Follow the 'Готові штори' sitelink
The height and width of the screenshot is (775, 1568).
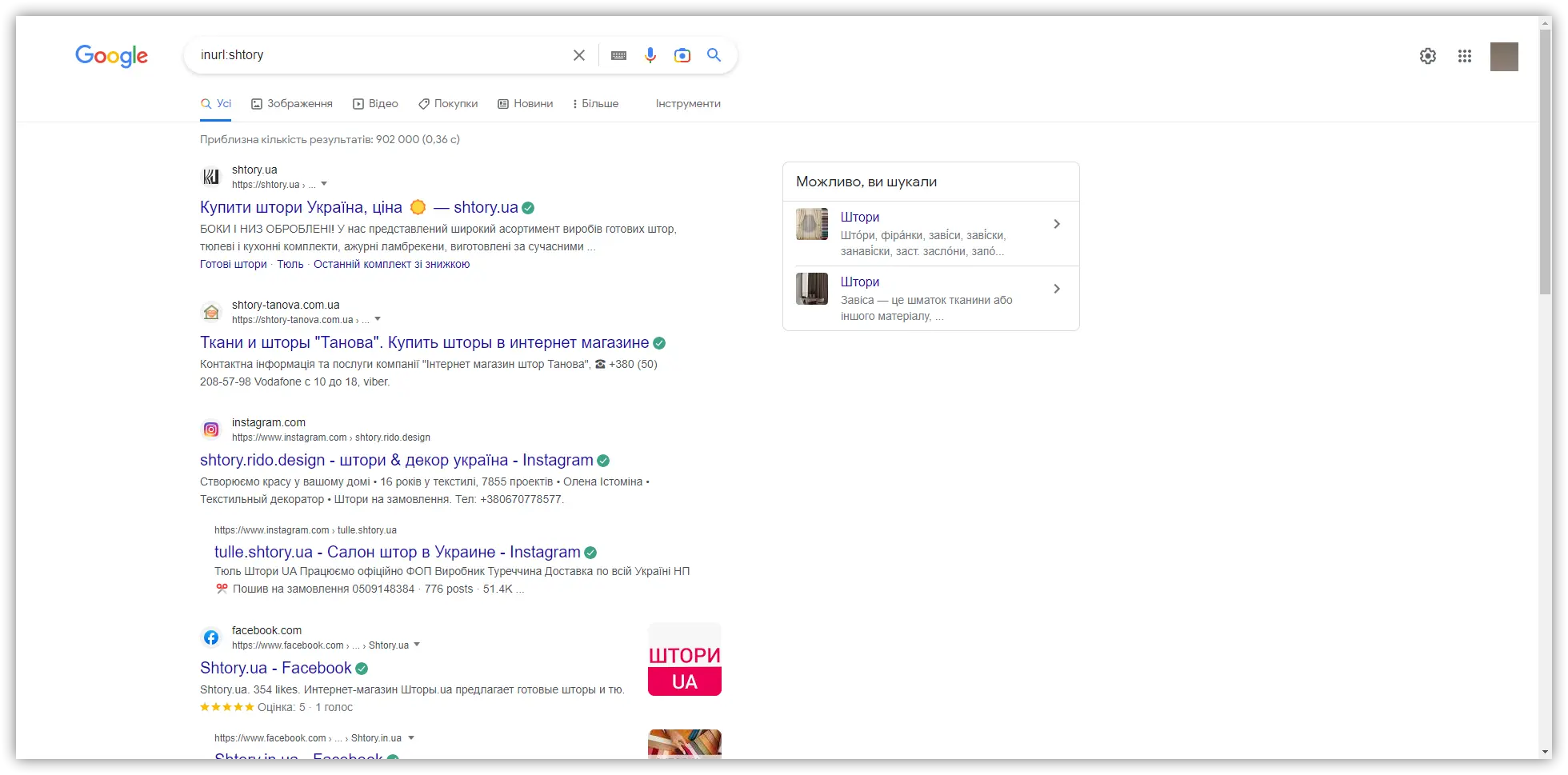coord(234,265)
